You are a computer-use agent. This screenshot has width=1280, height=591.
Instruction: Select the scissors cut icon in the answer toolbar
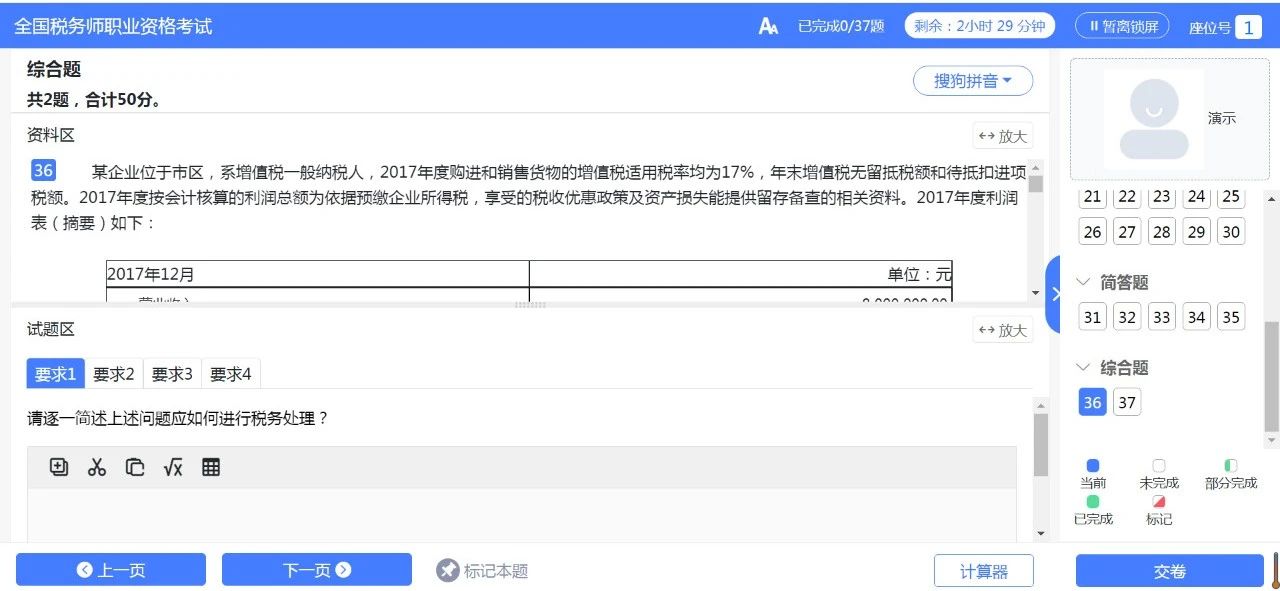click(x=97, y=466)
